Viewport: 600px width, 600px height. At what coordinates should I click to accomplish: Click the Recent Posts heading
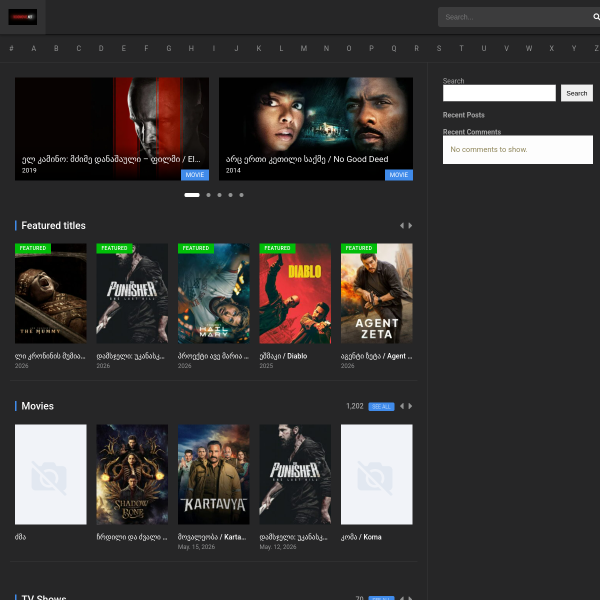[463, 115]
